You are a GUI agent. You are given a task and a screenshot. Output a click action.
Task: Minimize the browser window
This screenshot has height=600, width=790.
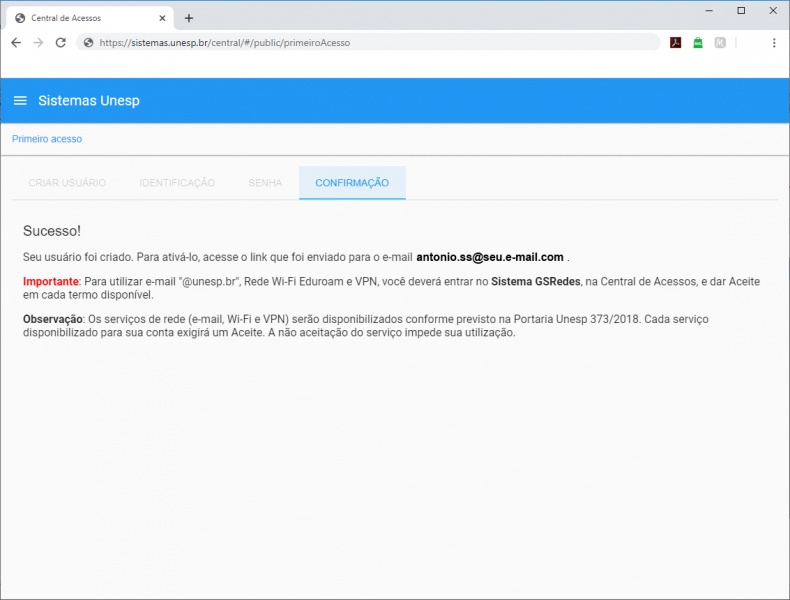(x=709, y=11)
